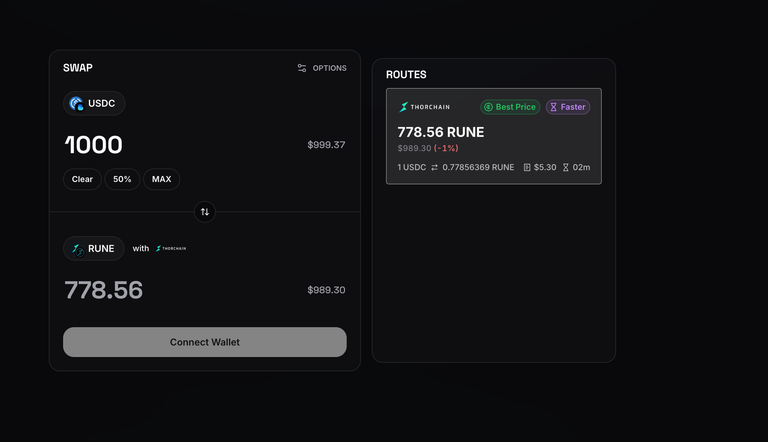Click the Clear amount button

(x=82, y=179)
